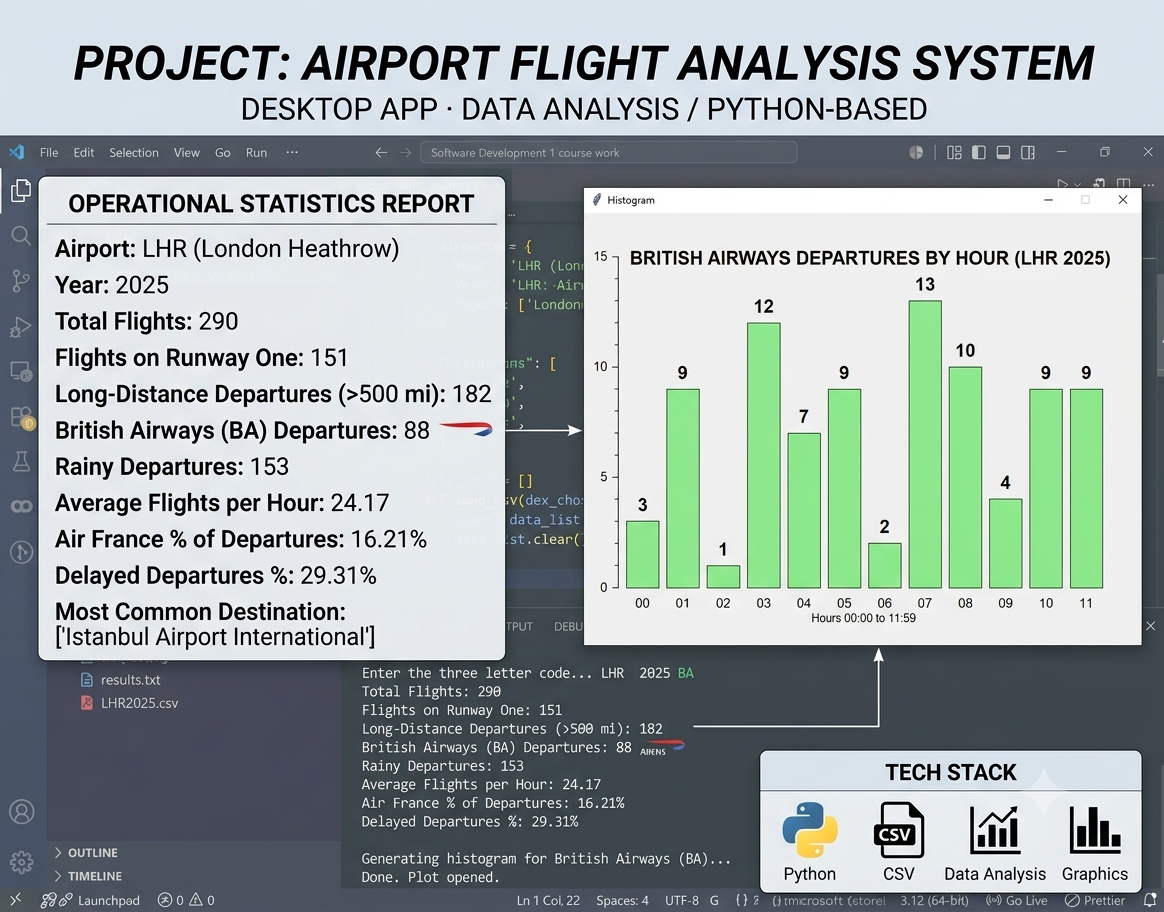The image size is (1164, 912).
Task: Open the editor More Actions ellipsis
Action: (1148, 184)
